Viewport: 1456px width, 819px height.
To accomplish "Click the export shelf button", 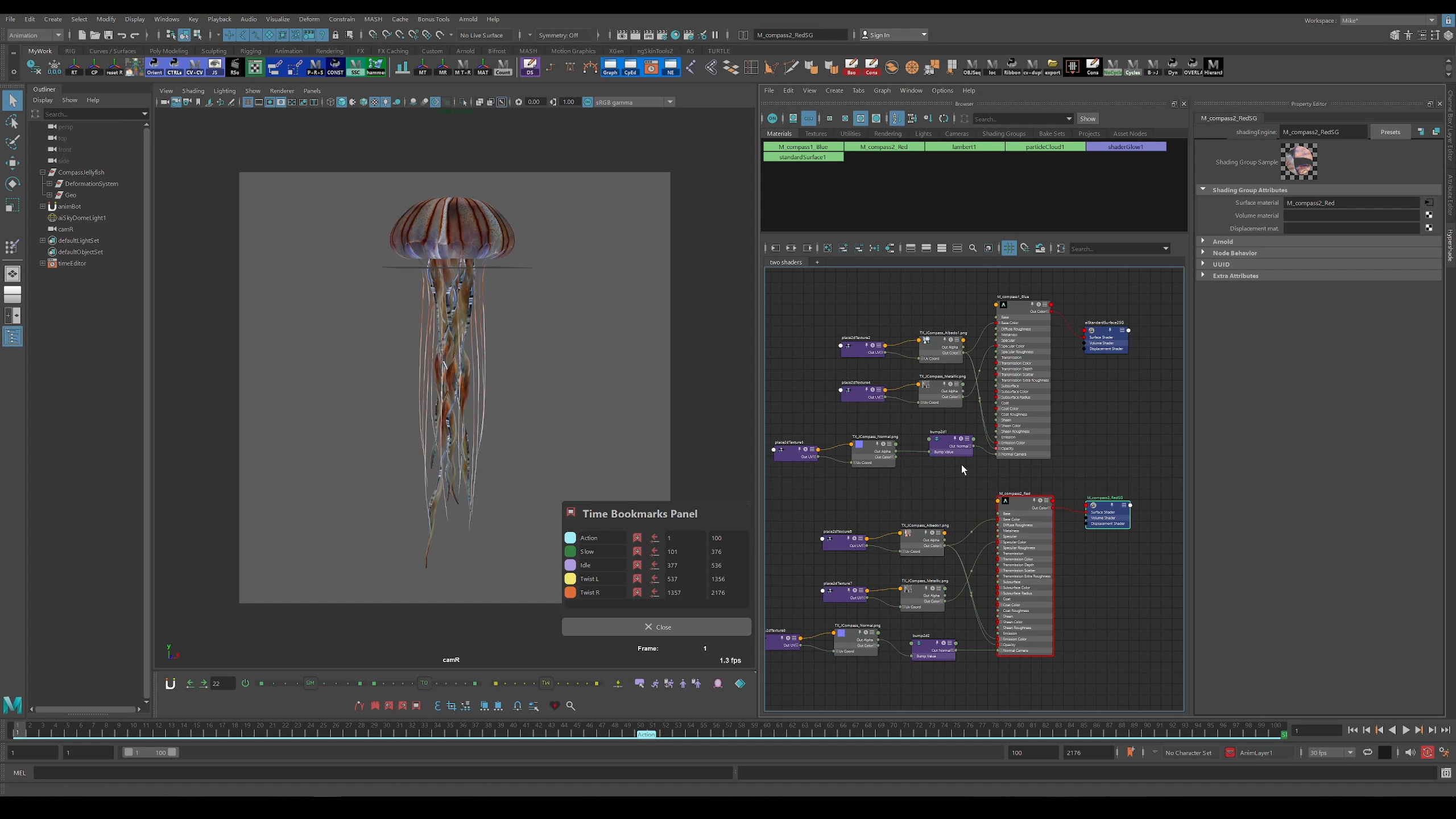I will pyautogui.click(x=1052, y=67).
